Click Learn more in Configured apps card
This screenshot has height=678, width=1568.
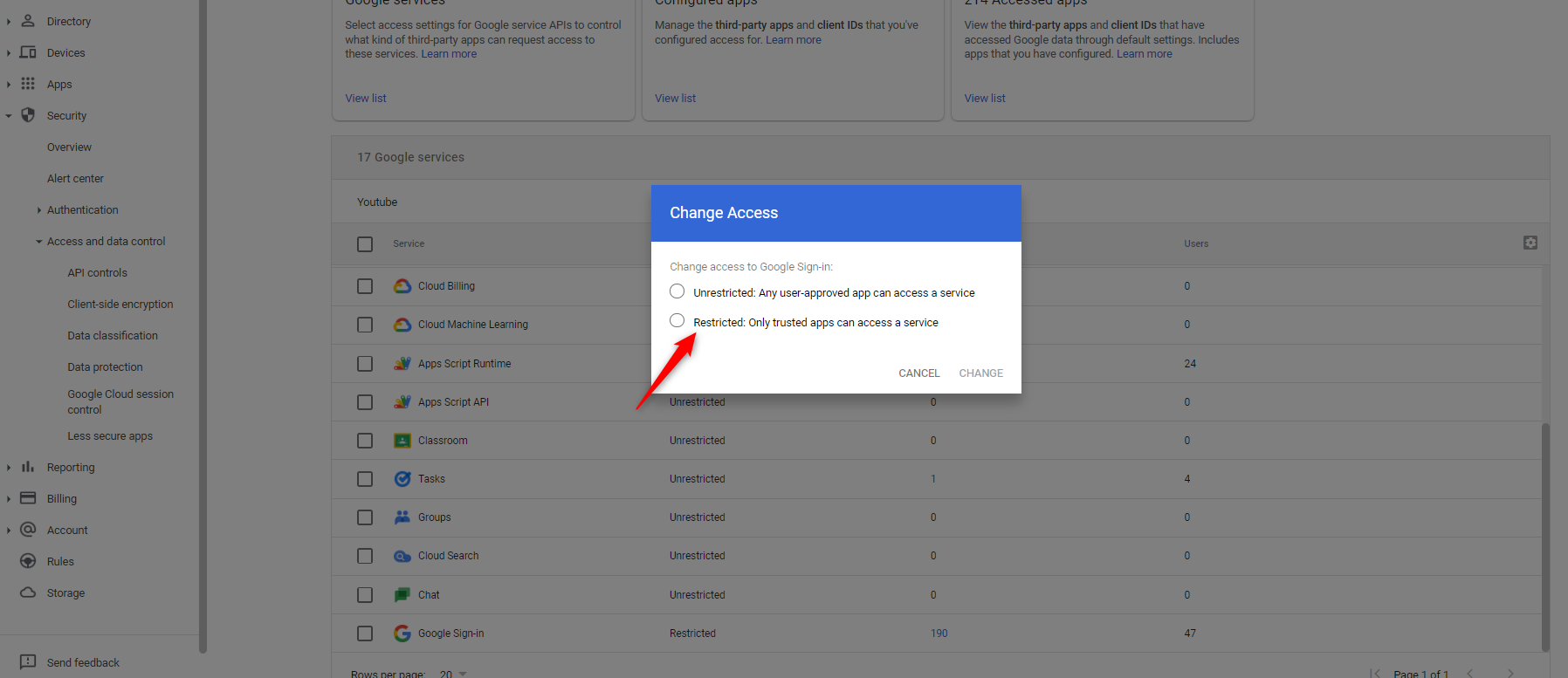pos(794,40)
